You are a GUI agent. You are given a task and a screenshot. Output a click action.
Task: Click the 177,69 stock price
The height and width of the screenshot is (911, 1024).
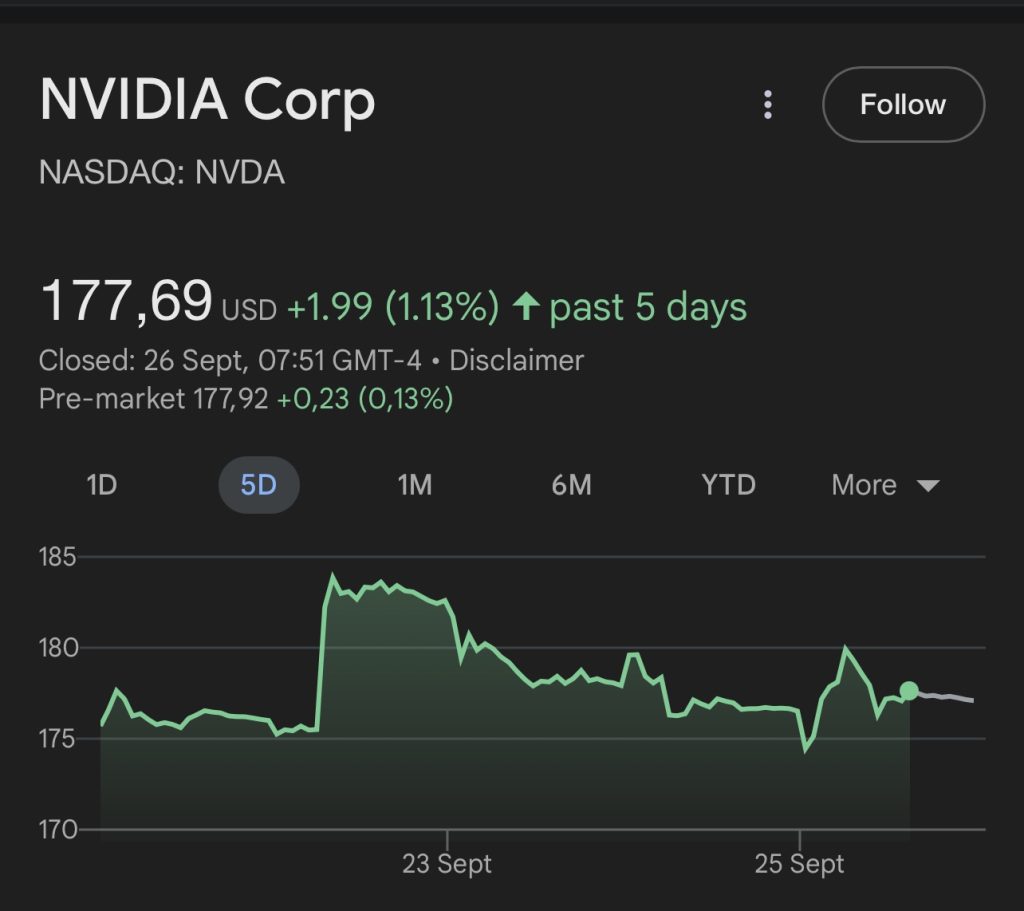126,302
